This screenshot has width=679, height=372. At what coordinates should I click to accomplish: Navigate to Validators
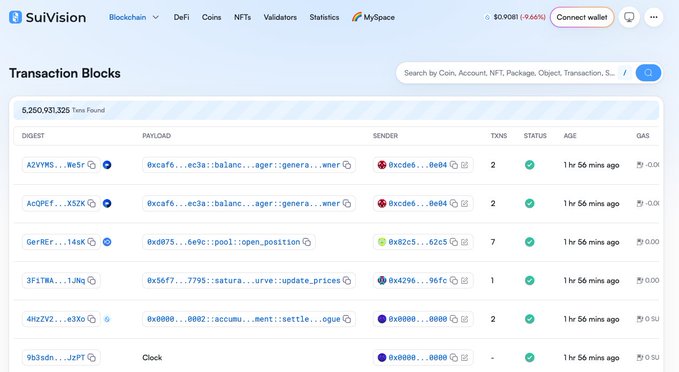pos(280,17)
